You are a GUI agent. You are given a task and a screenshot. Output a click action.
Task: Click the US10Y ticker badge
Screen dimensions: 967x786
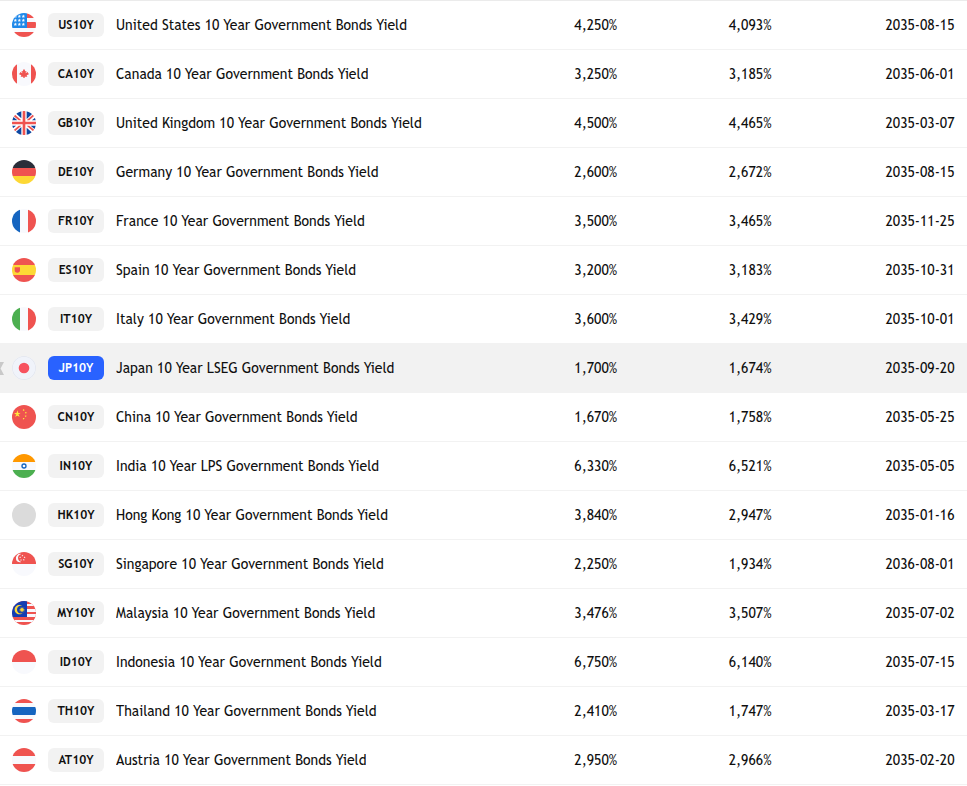76,25
